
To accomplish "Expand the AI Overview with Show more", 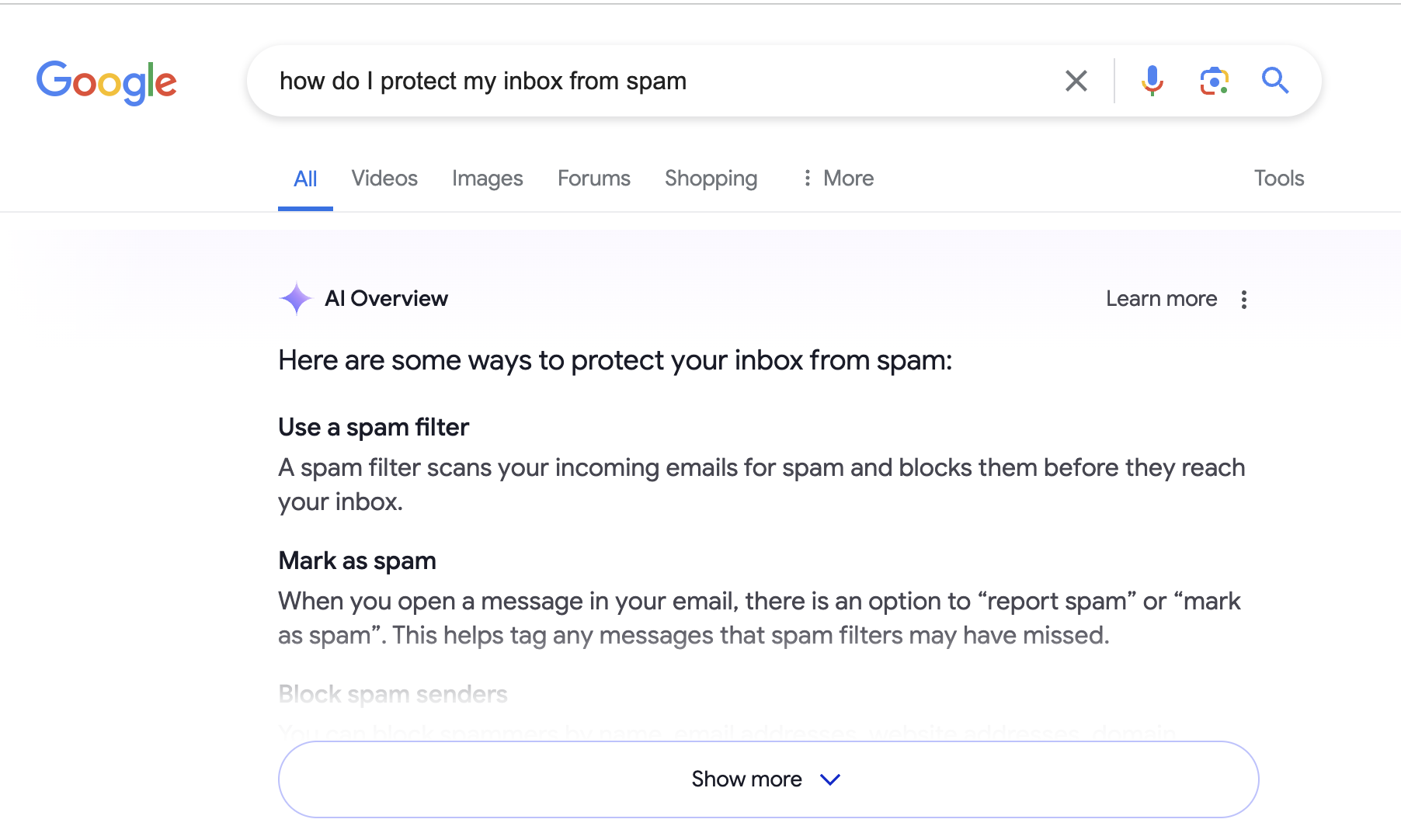I will [746, 779].
